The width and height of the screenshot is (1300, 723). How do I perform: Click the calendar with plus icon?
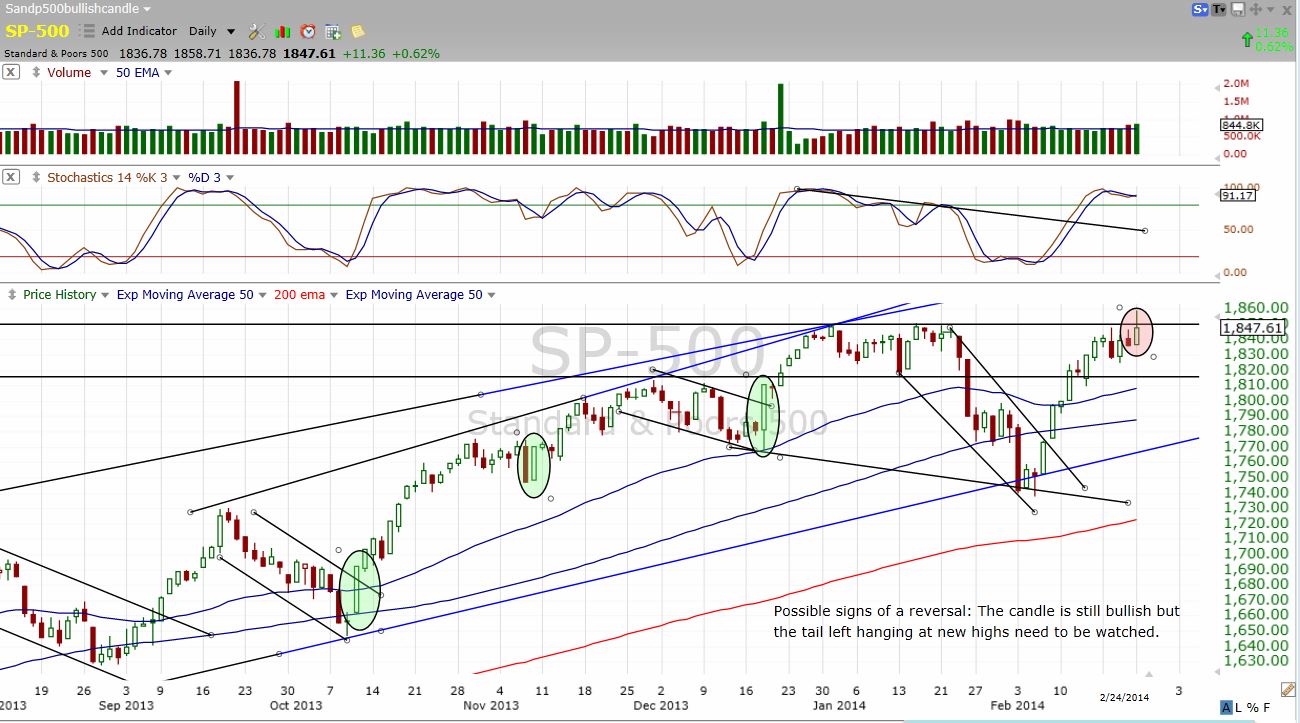pyautogui.click(x=333, y=32)
